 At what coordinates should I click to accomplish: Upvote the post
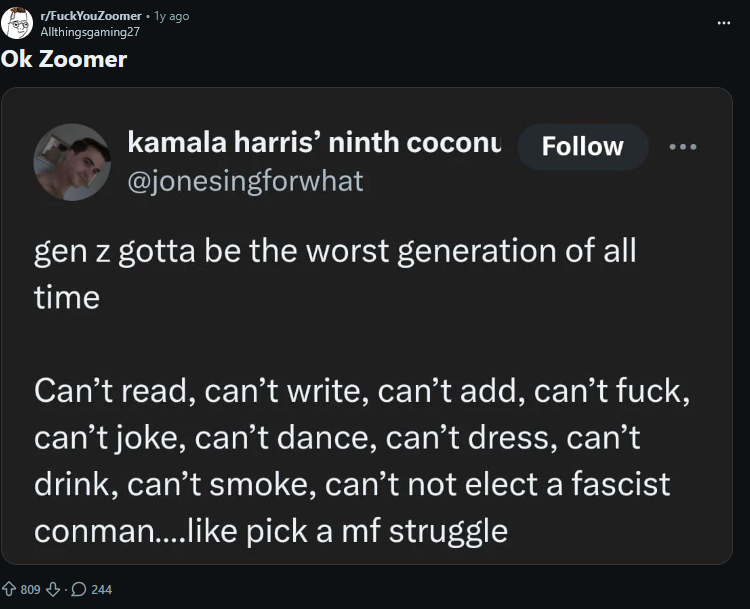[9, 590]
